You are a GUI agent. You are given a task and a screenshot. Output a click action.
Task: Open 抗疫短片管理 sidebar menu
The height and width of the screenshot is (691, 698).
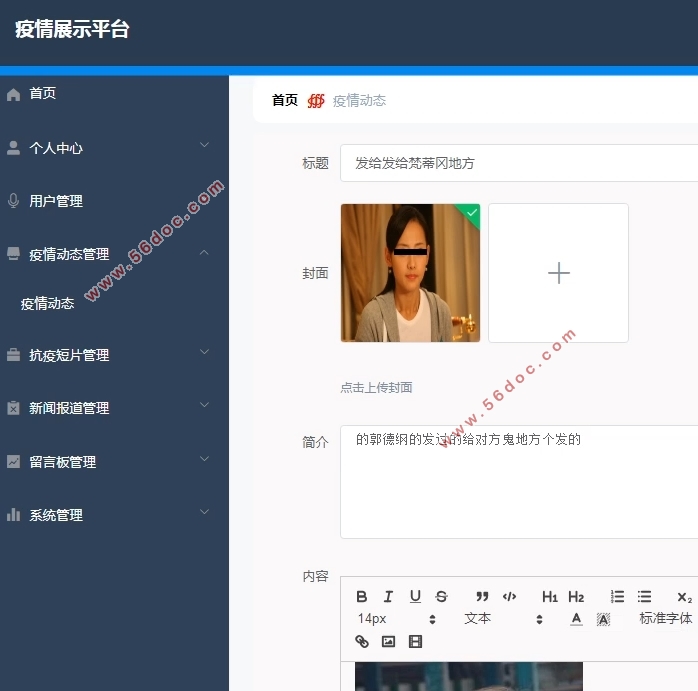click(x=69, y=355)
